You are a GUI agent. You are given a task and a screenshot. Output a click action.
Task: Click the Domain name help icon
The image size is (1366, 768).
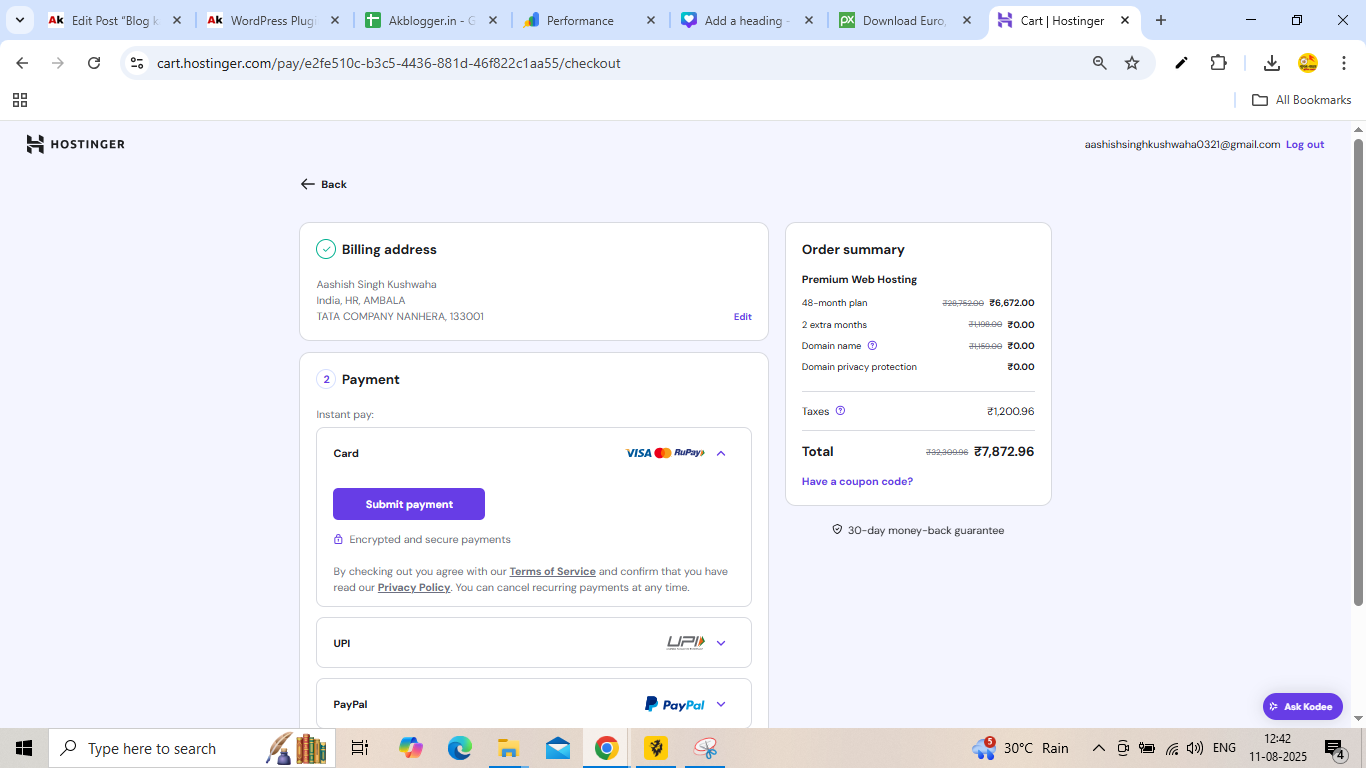(872, 346)
